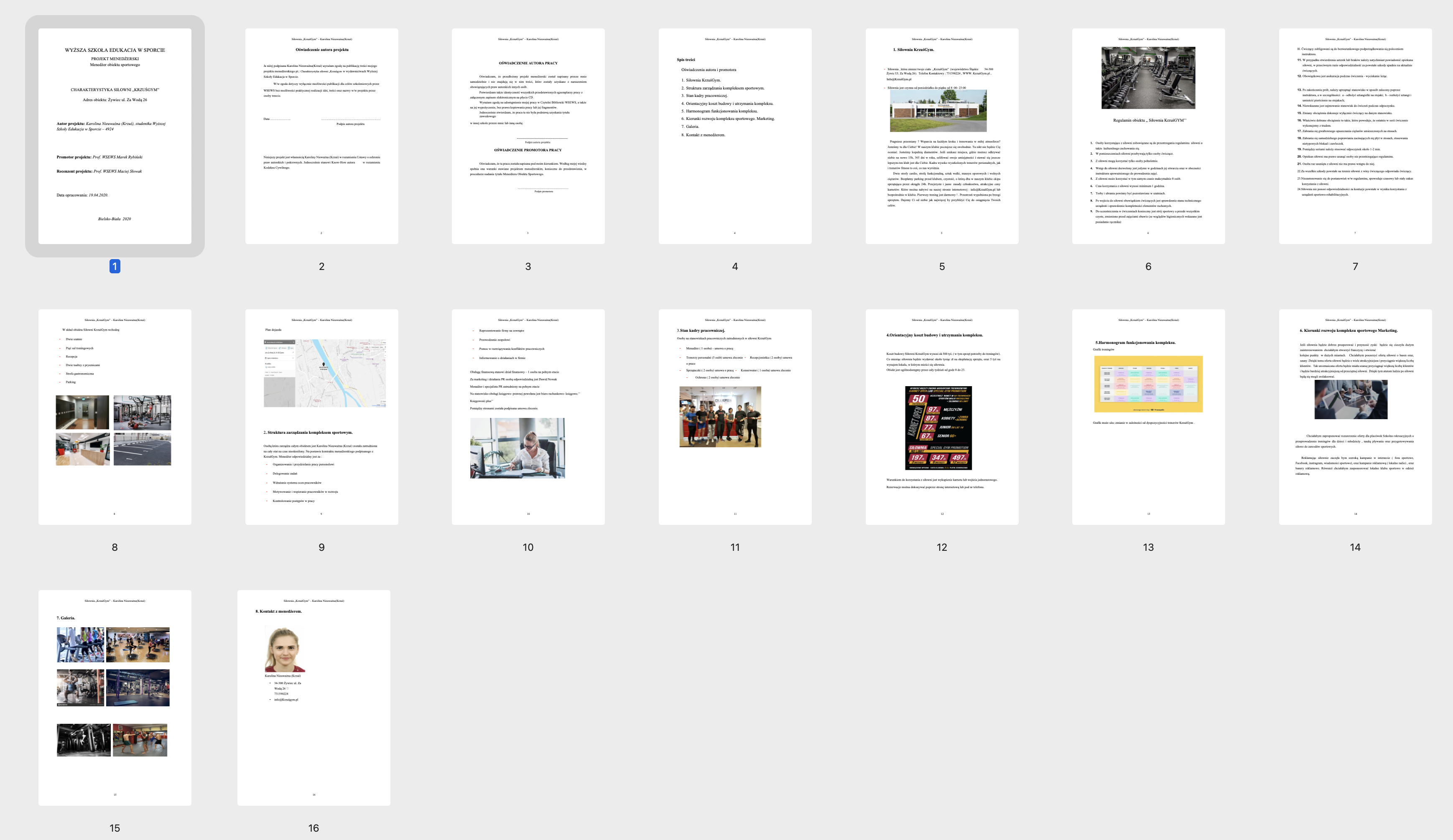
Task: Select page 15 'Galeria' thumbnail
Action: [x=115, y=697]
